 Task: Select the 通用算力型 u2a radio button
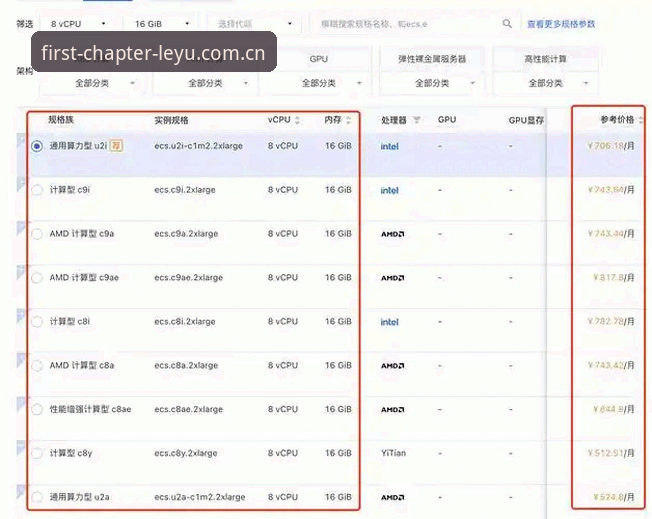pyautogui.click(x=37, y=497)
